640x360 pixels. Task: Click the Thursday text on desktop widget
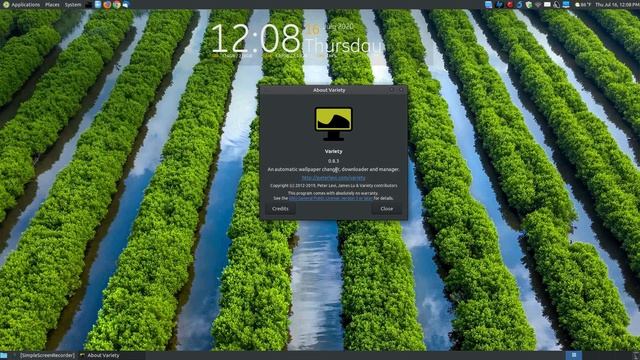(344, 46)
